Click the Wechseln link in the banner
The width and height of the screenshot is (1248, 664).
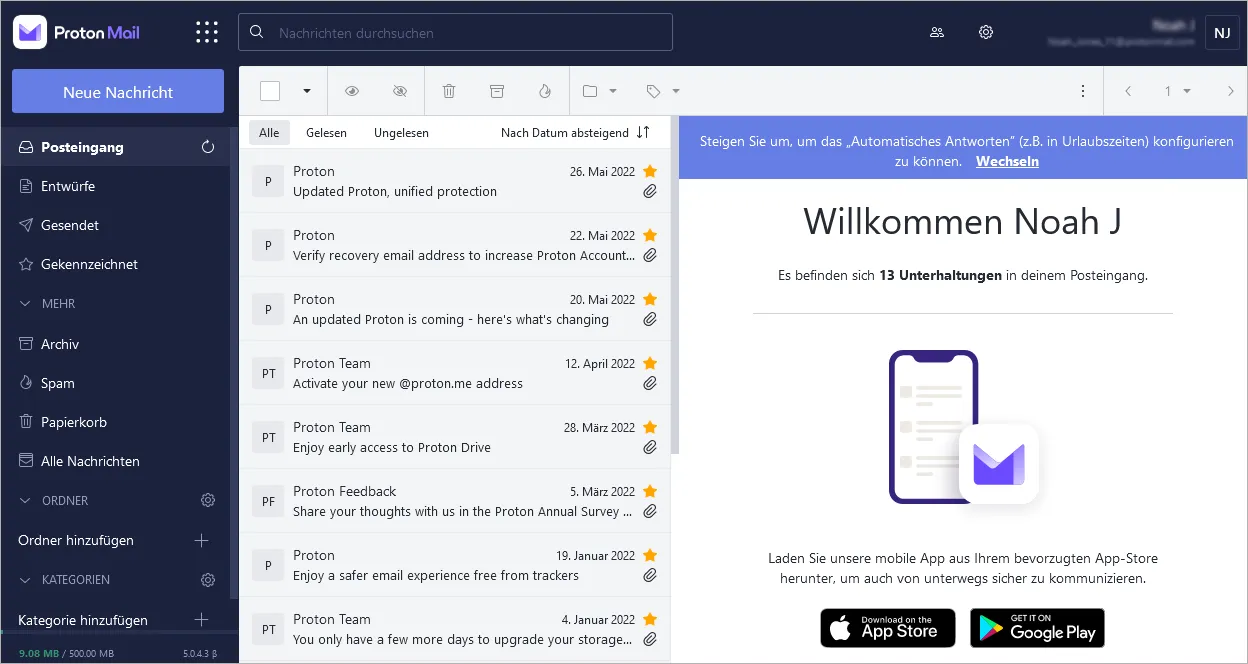pyautogui.click(x=1007, y=160)
